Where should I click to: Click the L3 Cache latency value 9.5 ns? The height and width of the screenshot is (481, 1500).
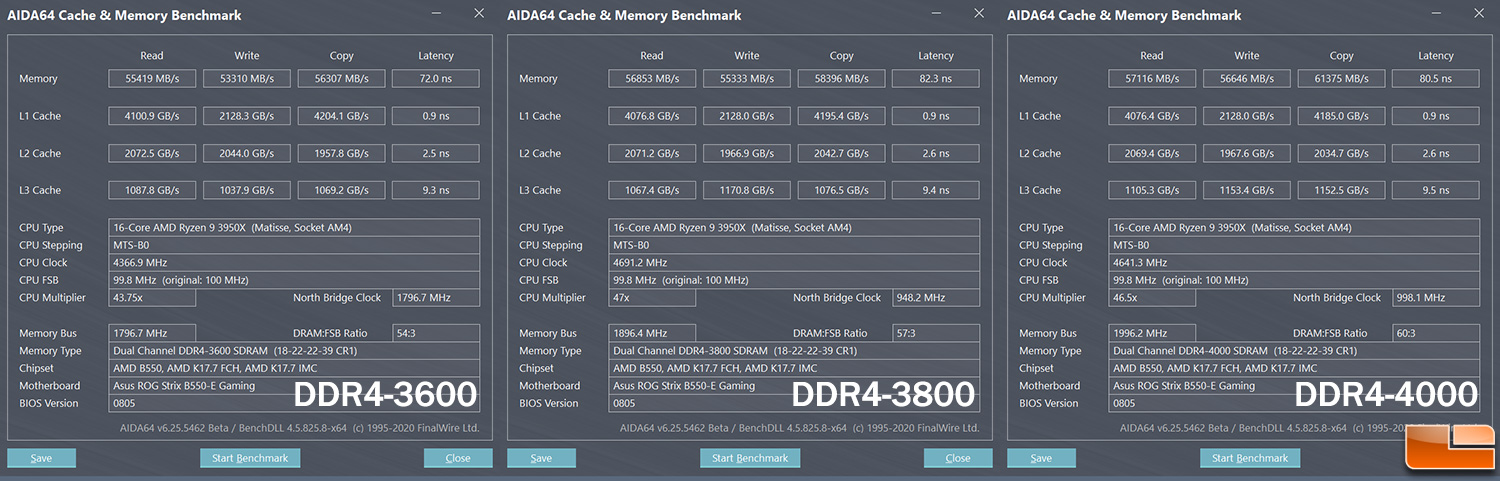click(x=1435, y=190)
